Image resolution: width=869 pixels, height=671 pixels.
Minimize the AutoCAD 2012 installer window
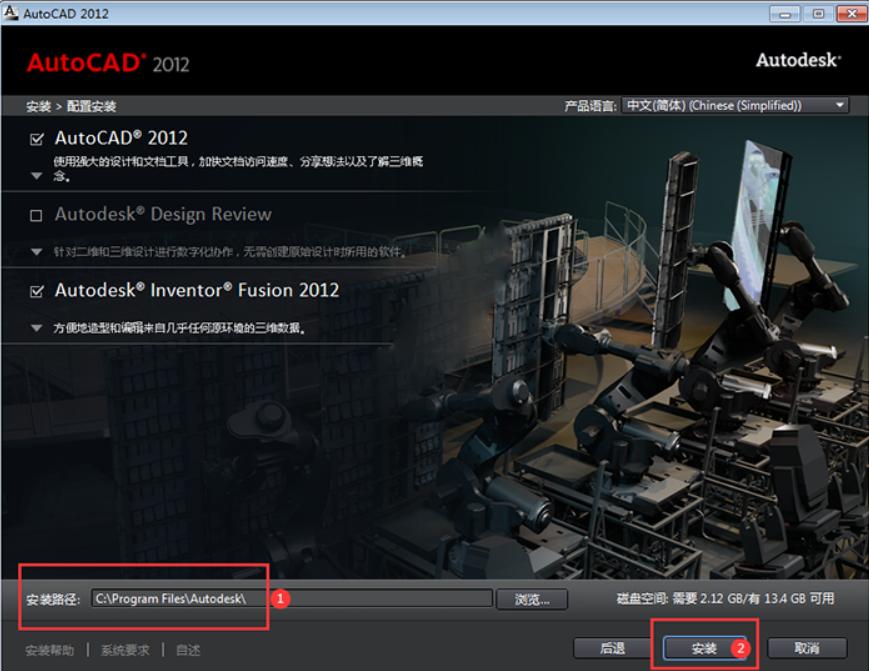785,14
